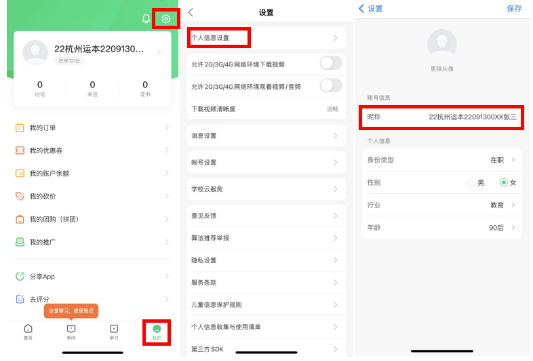
Task: Open 我的账户余额 via its wallet icon
Action: click(20, 173)
